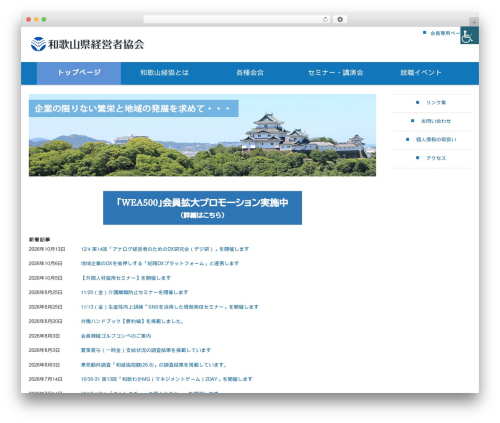This screenshot has height=423, width=500.
Task: Open the 11/13 SNS情報発信セミナー article
Action: (x=170, y=307)
